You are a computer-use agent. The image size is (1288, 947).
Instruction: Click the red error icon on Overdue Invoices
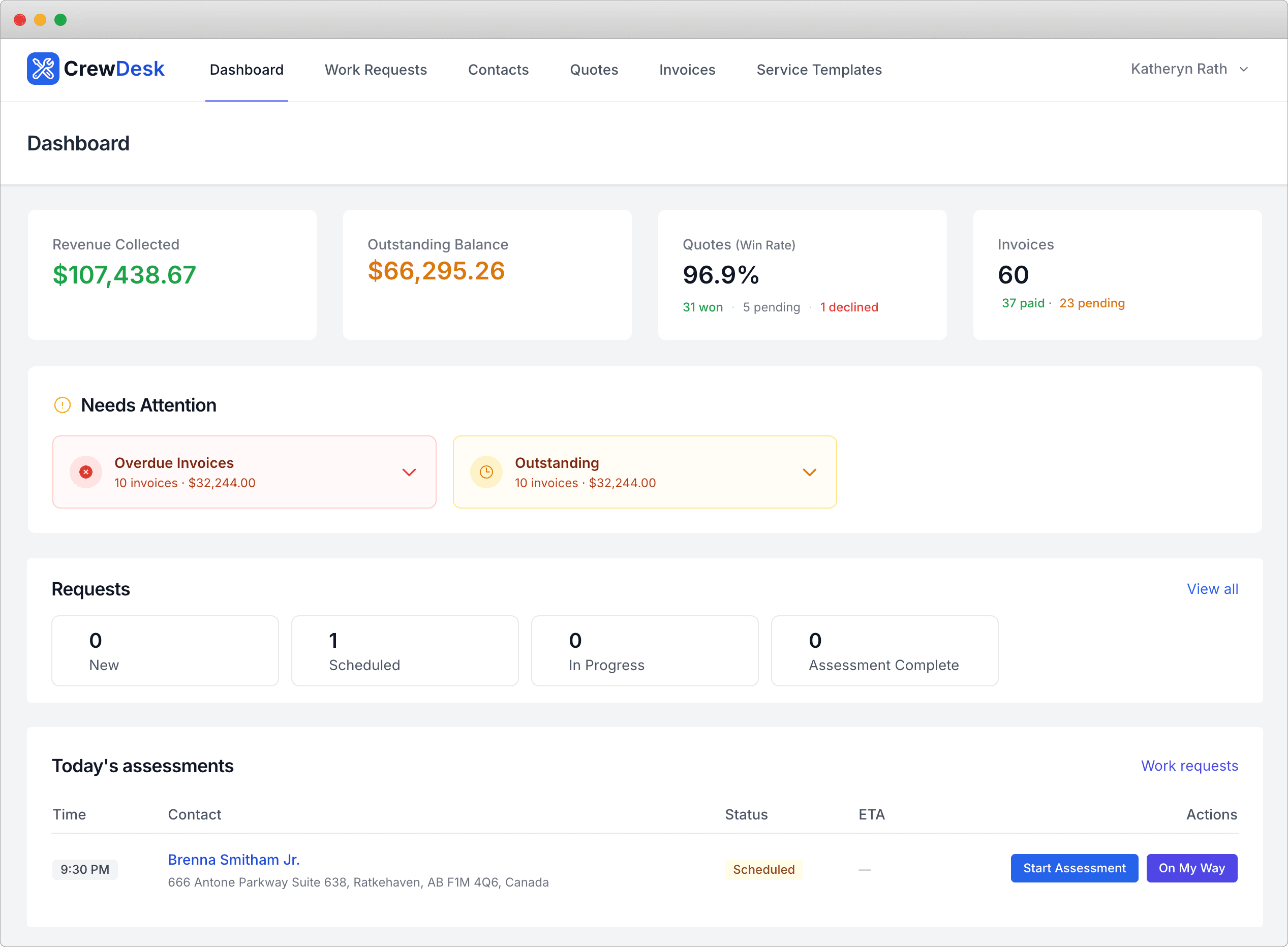85,472
